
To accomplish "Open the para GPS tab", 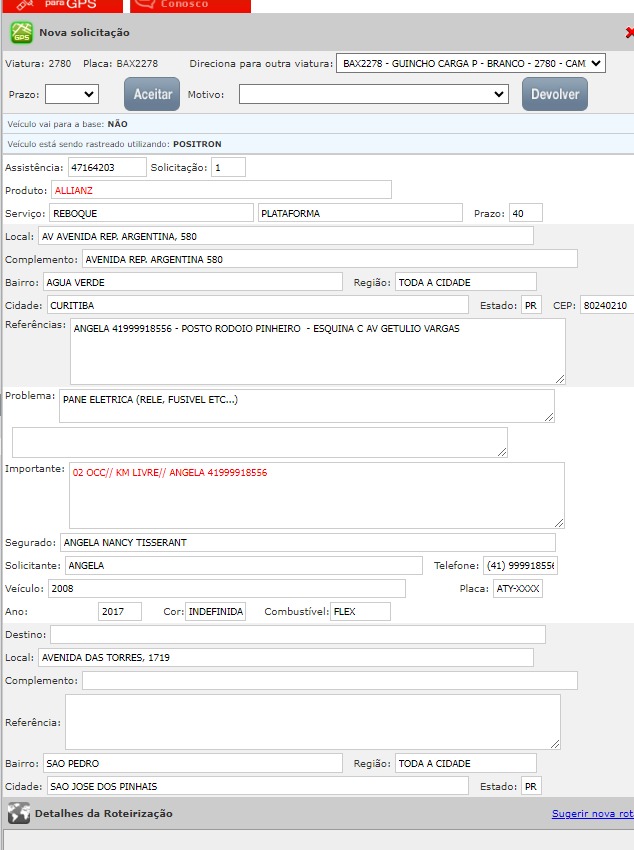I will pyautogui.click(x=62, y=5).
